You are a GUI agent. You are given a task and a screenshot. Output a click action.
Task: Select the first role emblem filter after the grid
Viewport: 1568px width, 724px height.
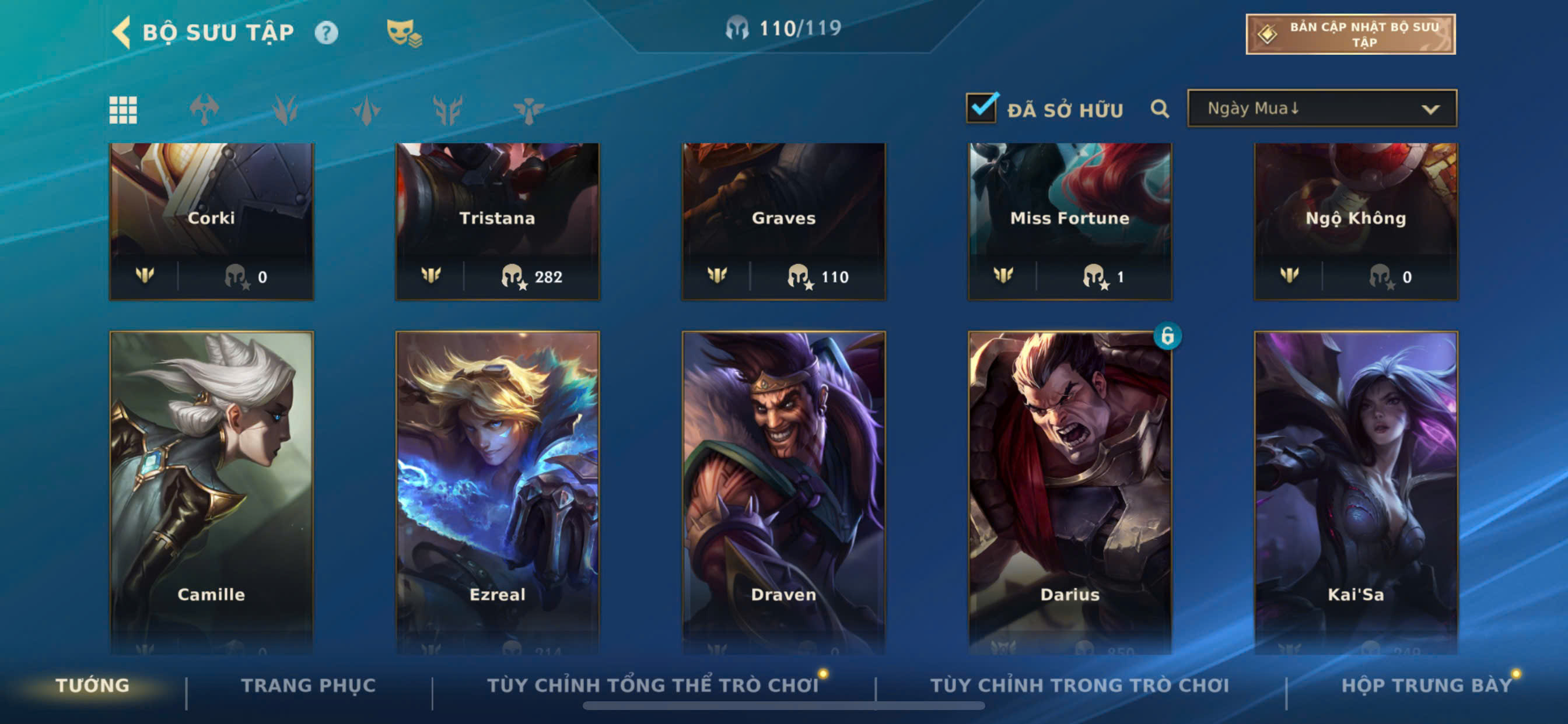tap(204, 110)
